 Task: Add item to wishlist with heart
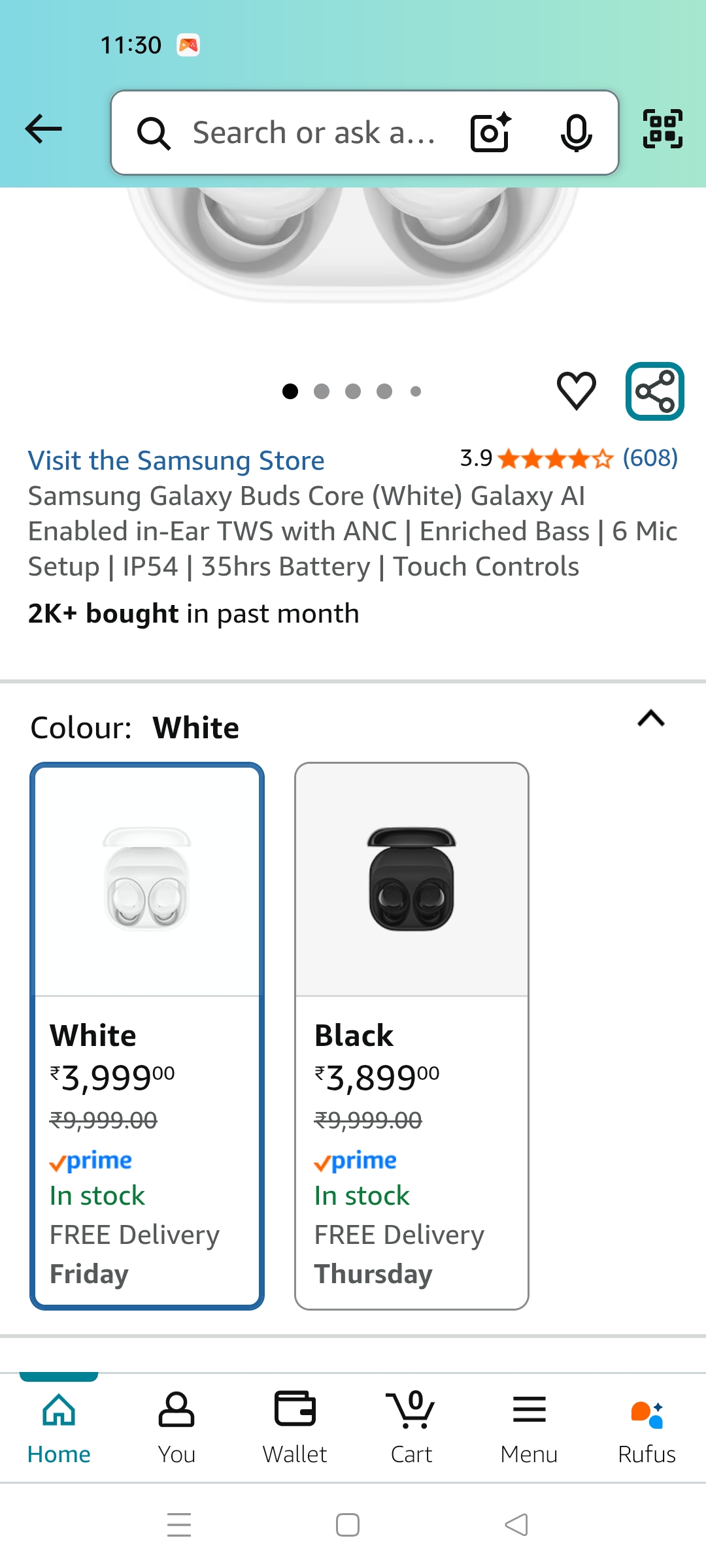(x=576, y=391)
